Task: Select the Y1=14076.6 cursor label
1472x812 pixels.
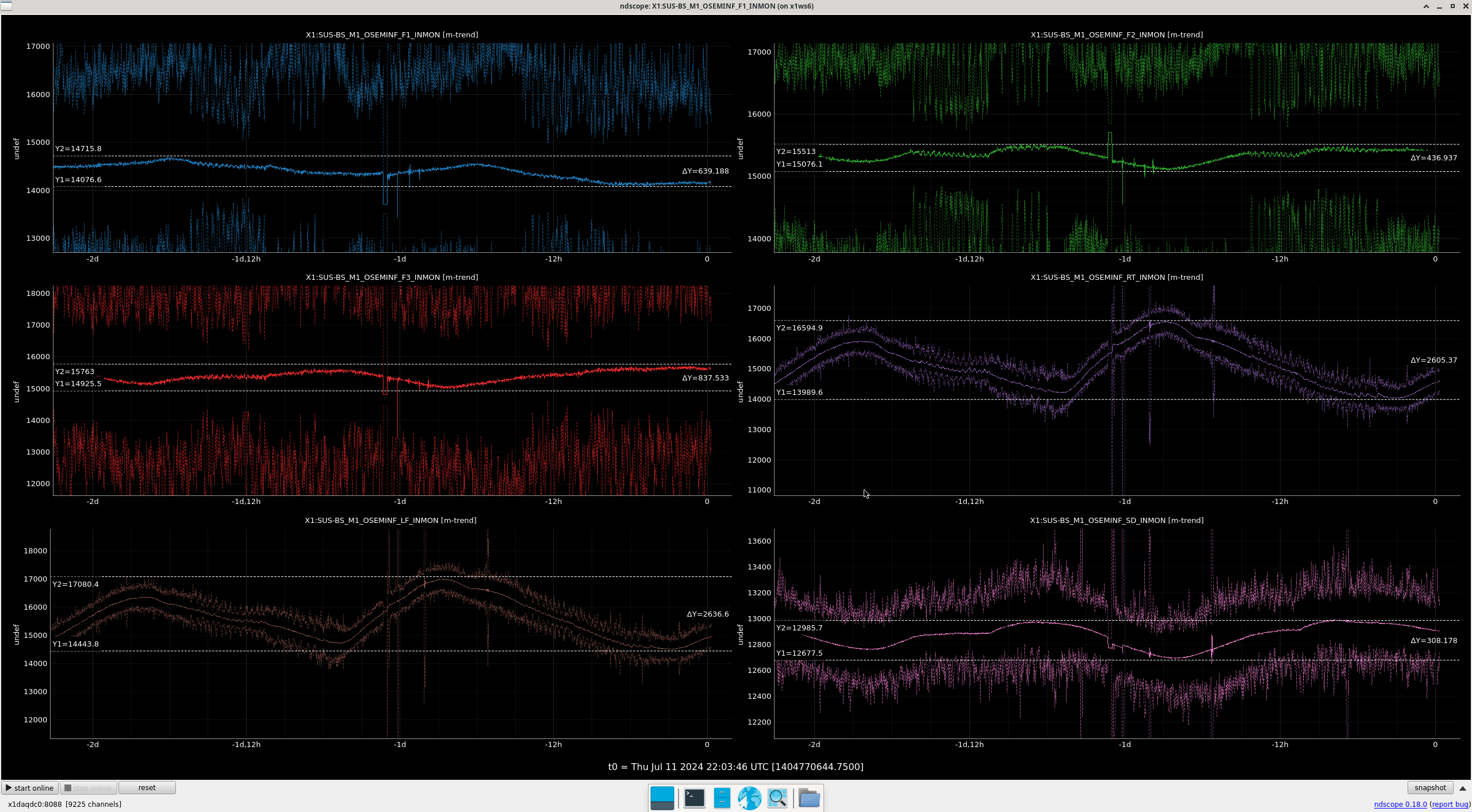Action: pyautogui.click(x=78, y=179)
